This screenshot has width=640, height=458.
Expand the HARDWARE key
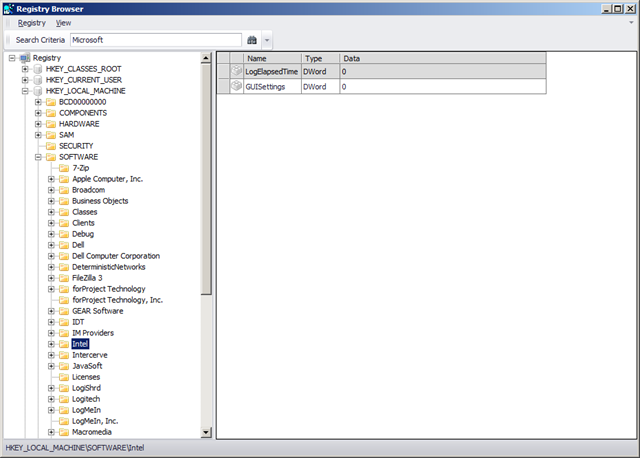click(38, 124)
